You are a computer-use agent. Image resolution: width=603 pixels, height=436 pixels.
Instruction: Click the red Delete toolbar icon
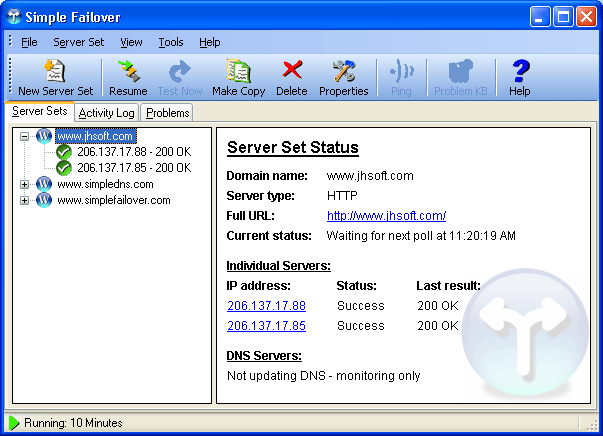(x=292, y=70)
